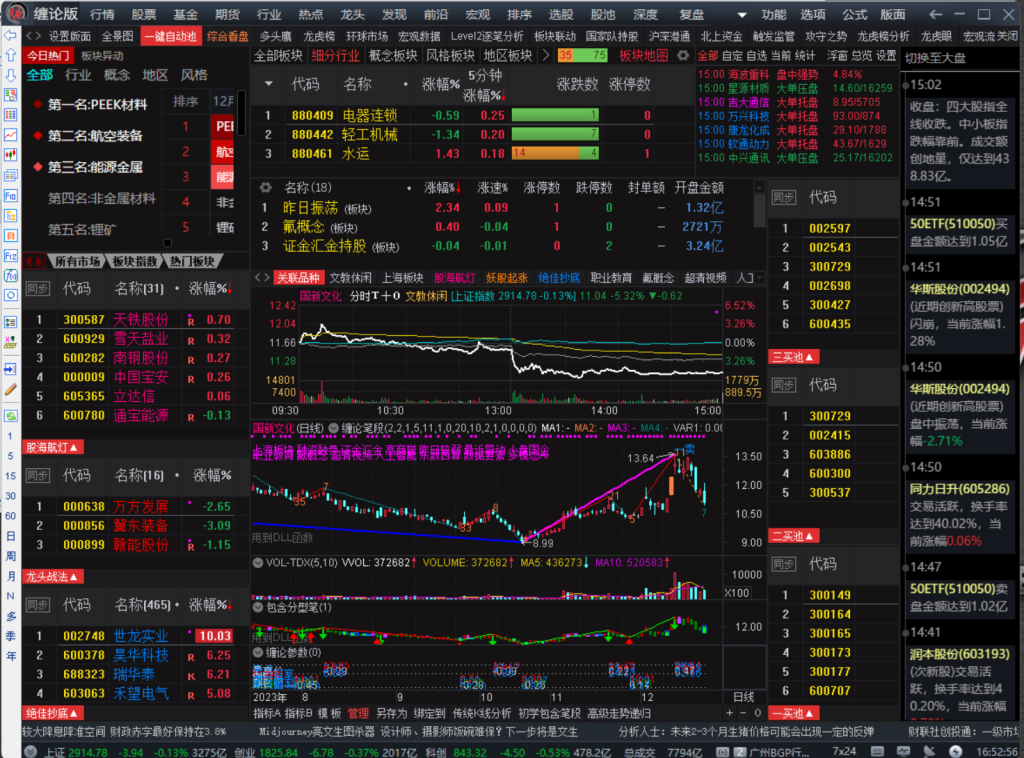Image resolution: width=1024 pixels, height=758 pixels.
Task: Click the 一键自动池 button
Action: coord(170,36)
